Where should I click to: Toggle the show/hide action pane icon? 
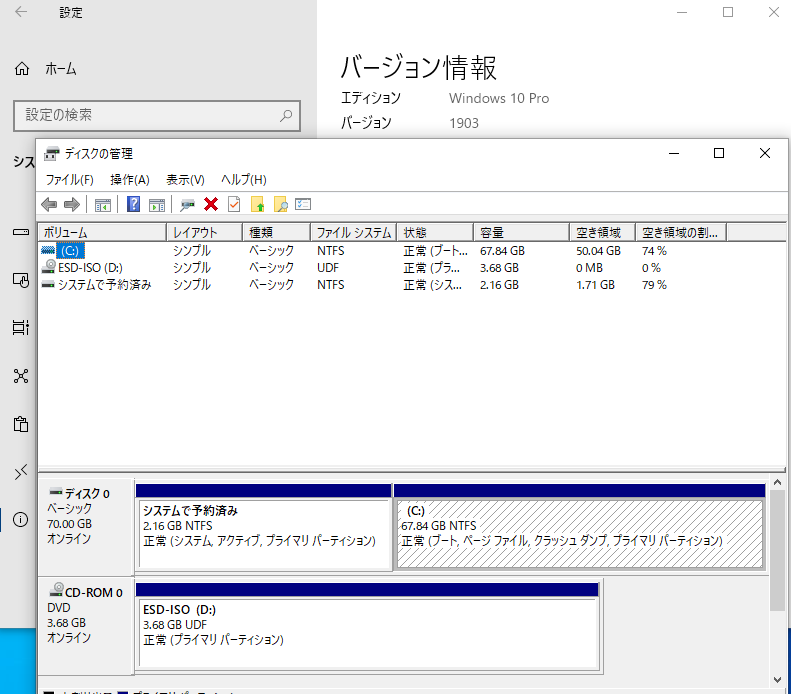157,205
